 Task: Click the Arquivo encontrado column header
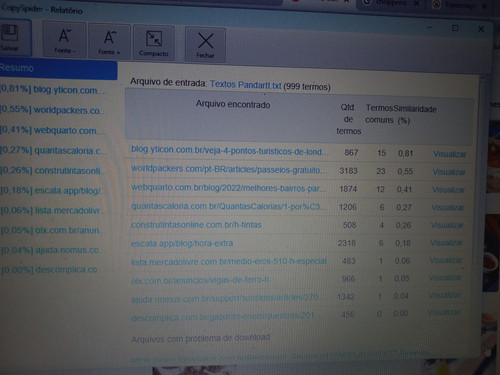pyautogui.click(x=233, y=105)
